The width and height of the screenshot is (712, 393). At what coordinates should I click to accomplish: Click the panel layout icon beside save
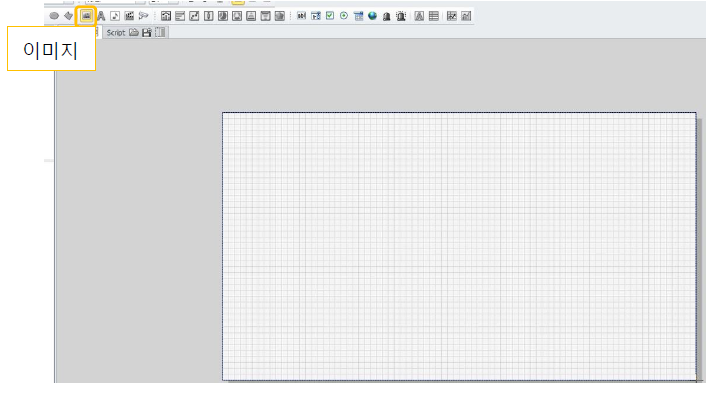click(160, 33)
